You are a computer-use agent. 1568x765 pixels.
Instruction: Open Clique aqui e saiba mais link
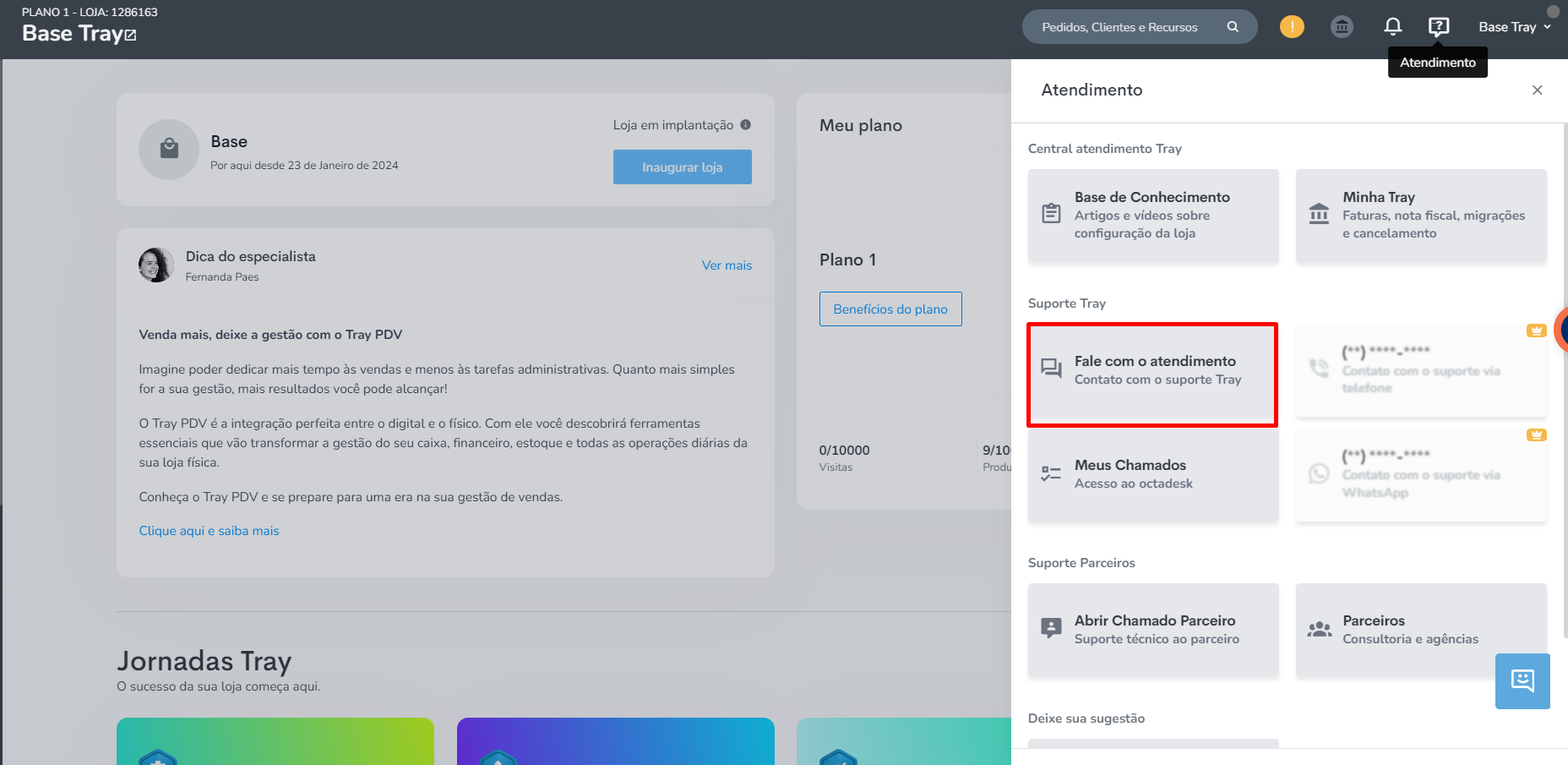pyautogui.click(x=209, y=531)
